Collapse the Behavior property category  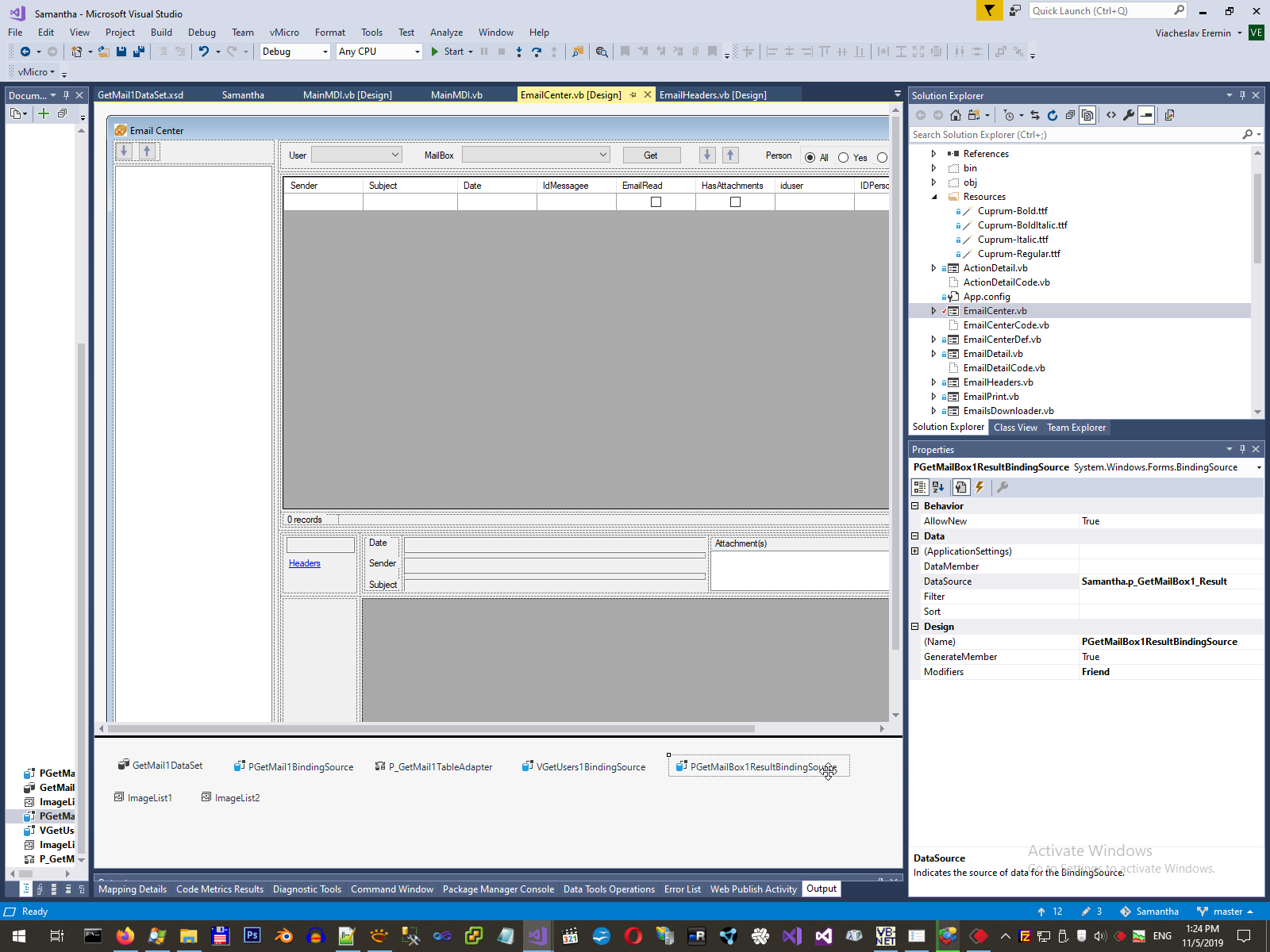point(914,505)
